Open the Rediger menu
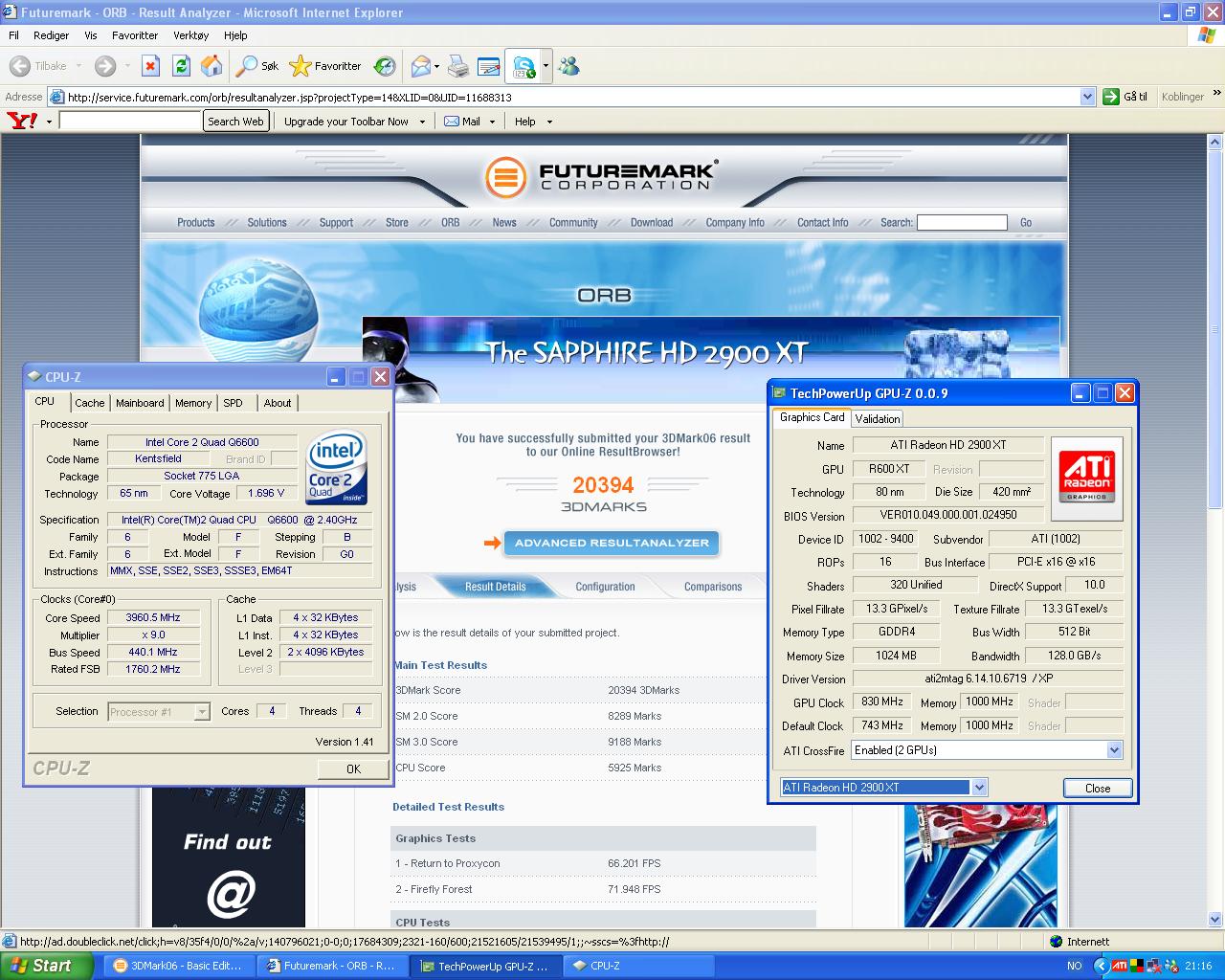The height and width of the screenshot is (980, 1225). point(51,35)
